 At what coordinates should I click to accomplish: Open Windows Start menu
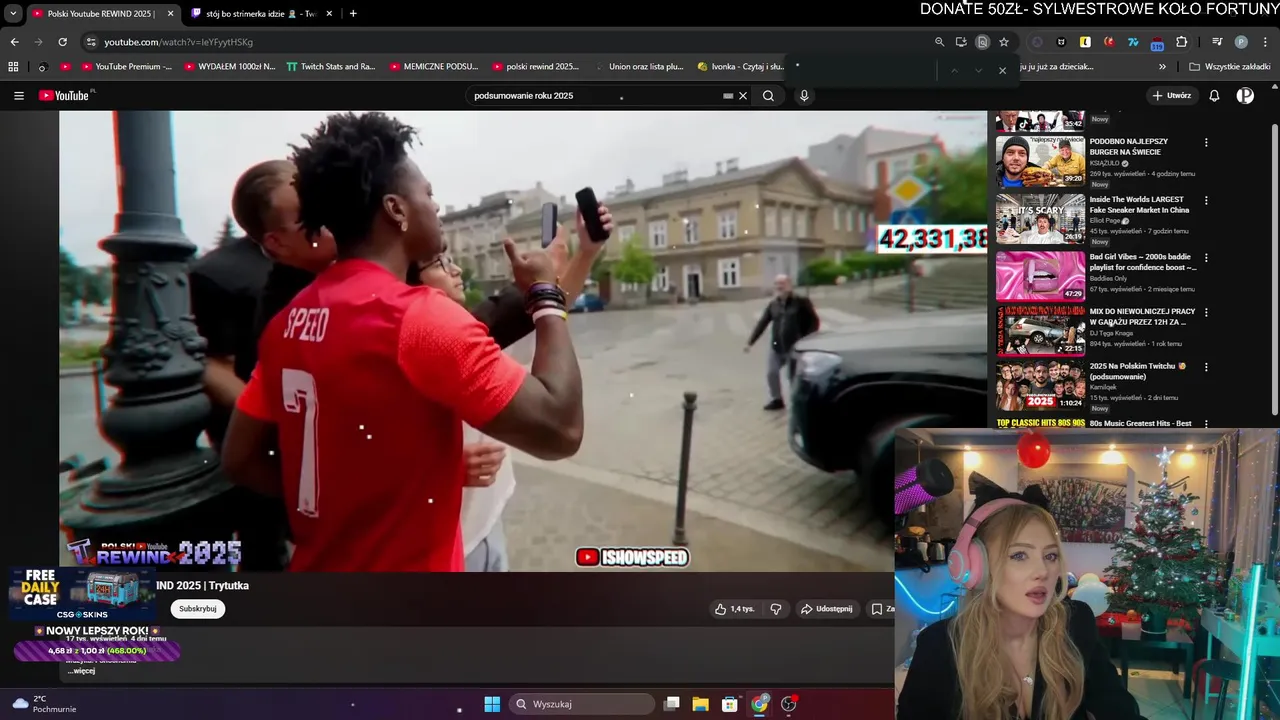coord(492,704)
